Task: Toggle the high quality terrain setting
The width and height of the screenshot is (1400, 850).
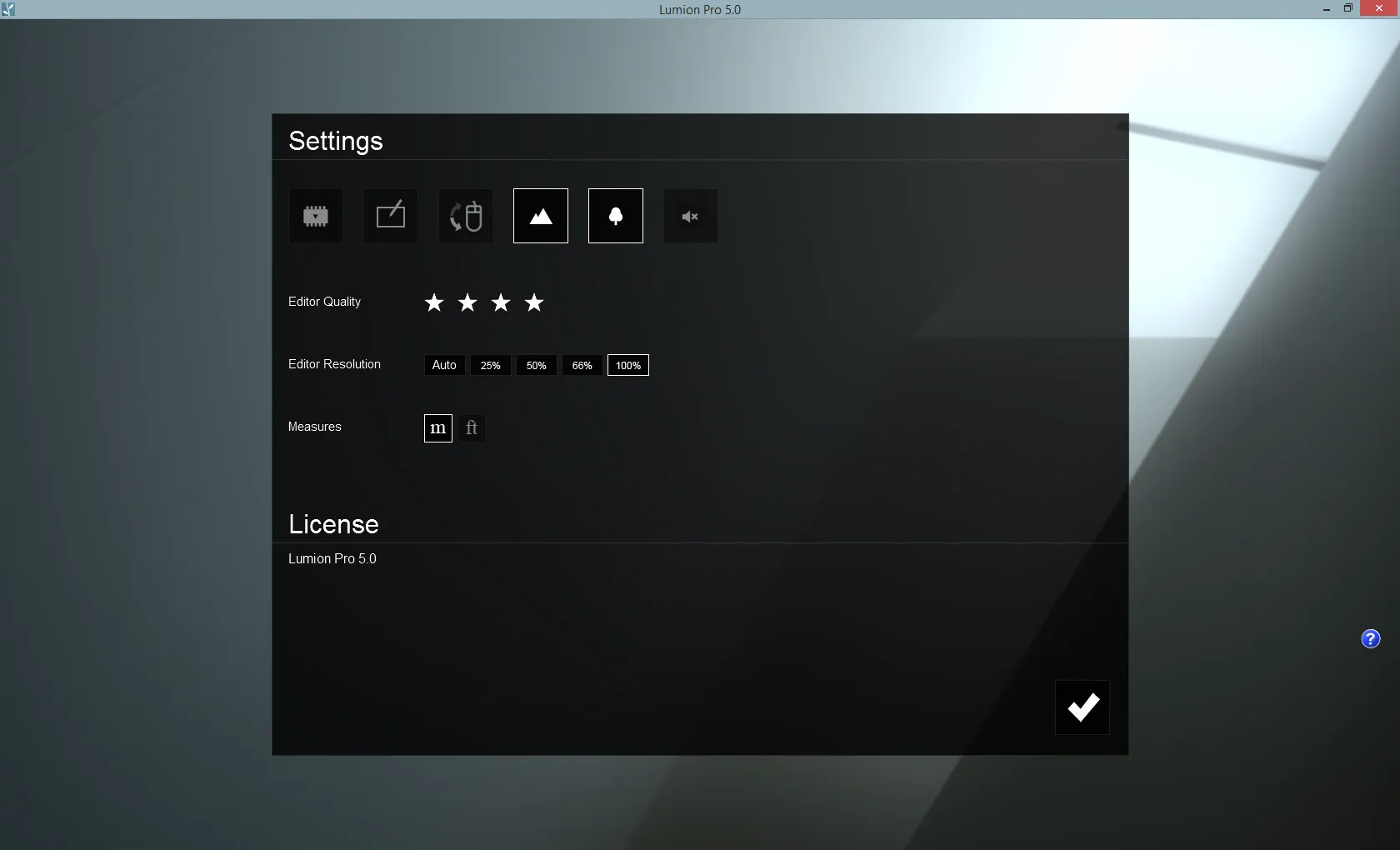Action: tap(541, 216)
